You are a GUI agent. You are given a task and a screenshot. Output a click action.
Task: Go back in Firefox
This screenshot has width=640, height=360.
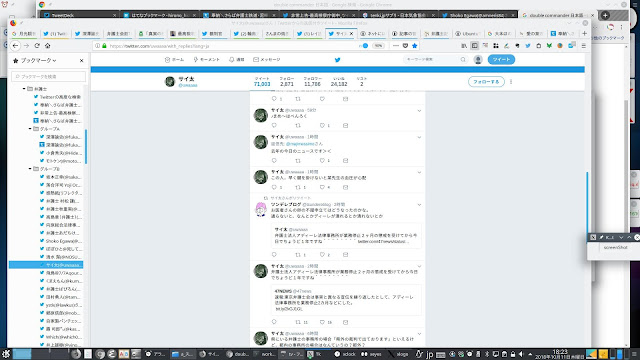[16, 46]
